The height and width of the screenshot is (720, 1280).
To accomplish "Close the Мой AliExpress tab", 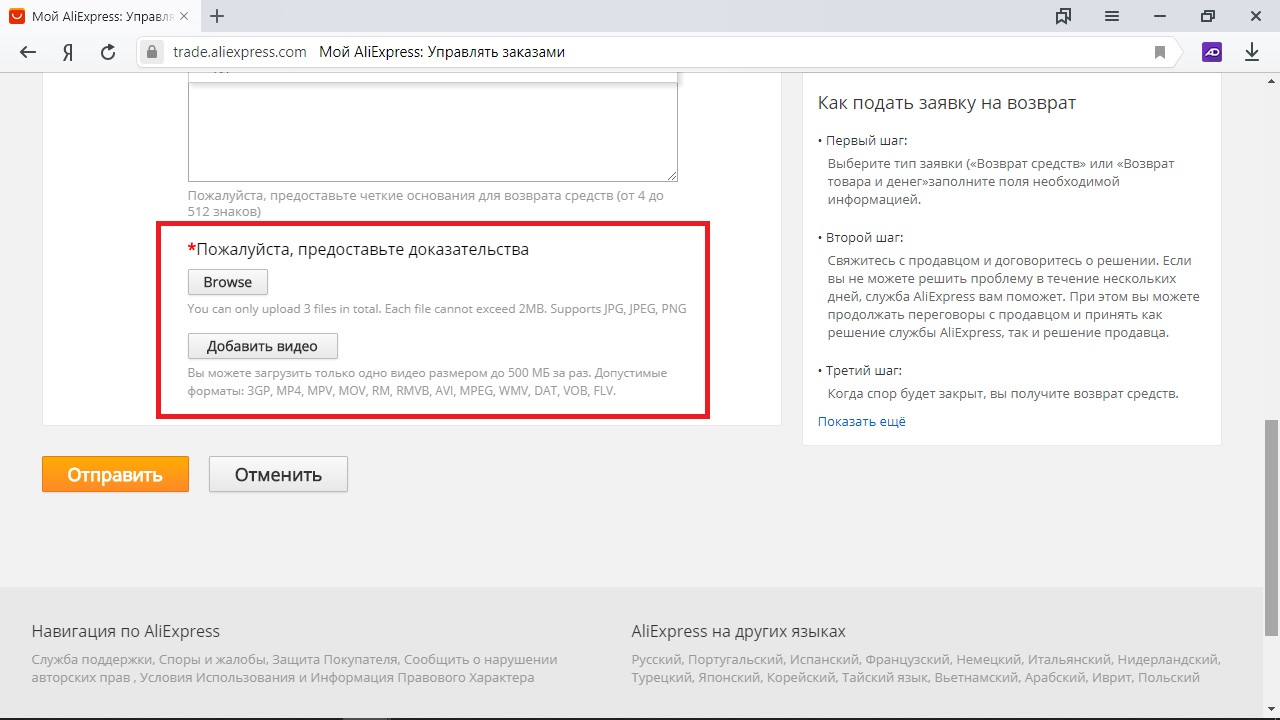I will point(183,16).
